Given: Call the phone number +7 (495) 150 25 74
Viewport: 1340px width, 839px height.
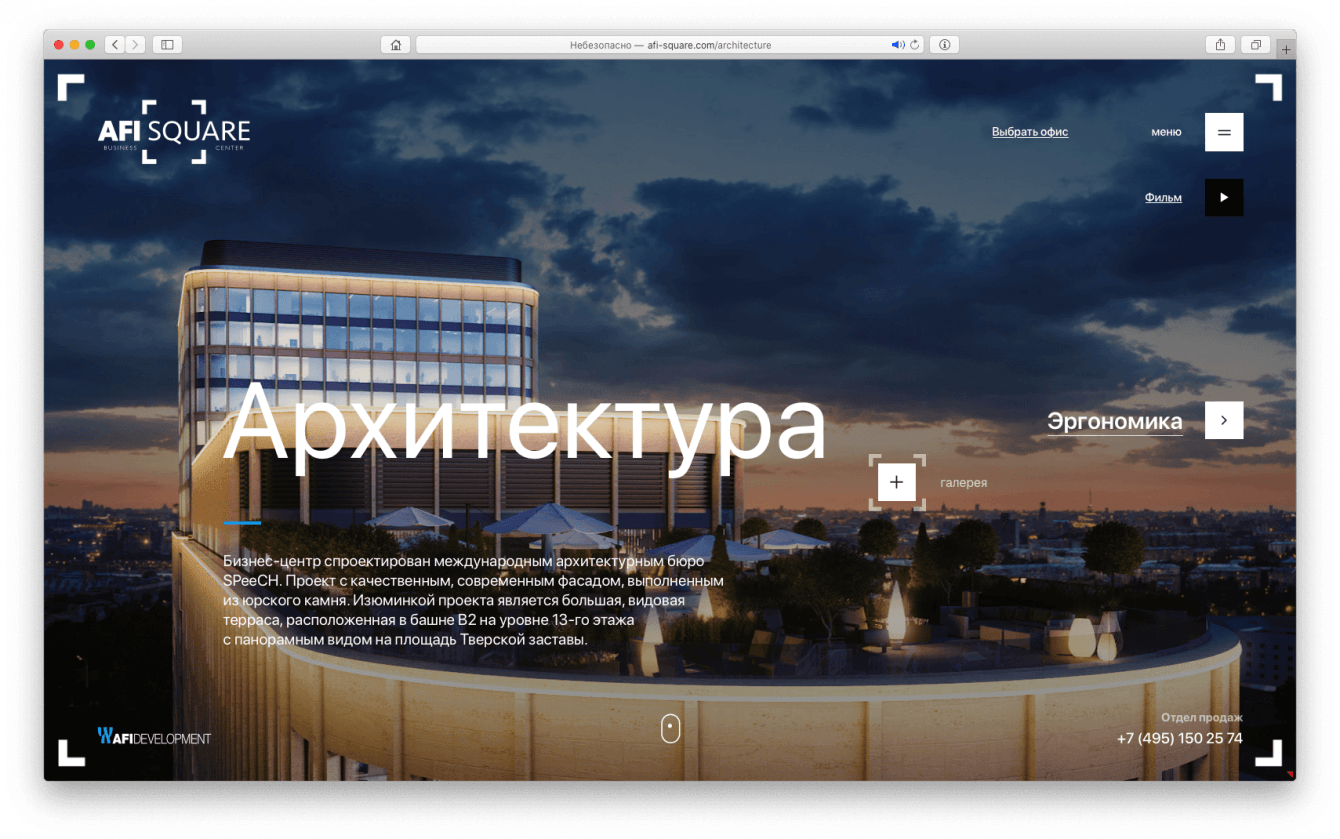Looking at the screenshot, I should pos(1180,739).
